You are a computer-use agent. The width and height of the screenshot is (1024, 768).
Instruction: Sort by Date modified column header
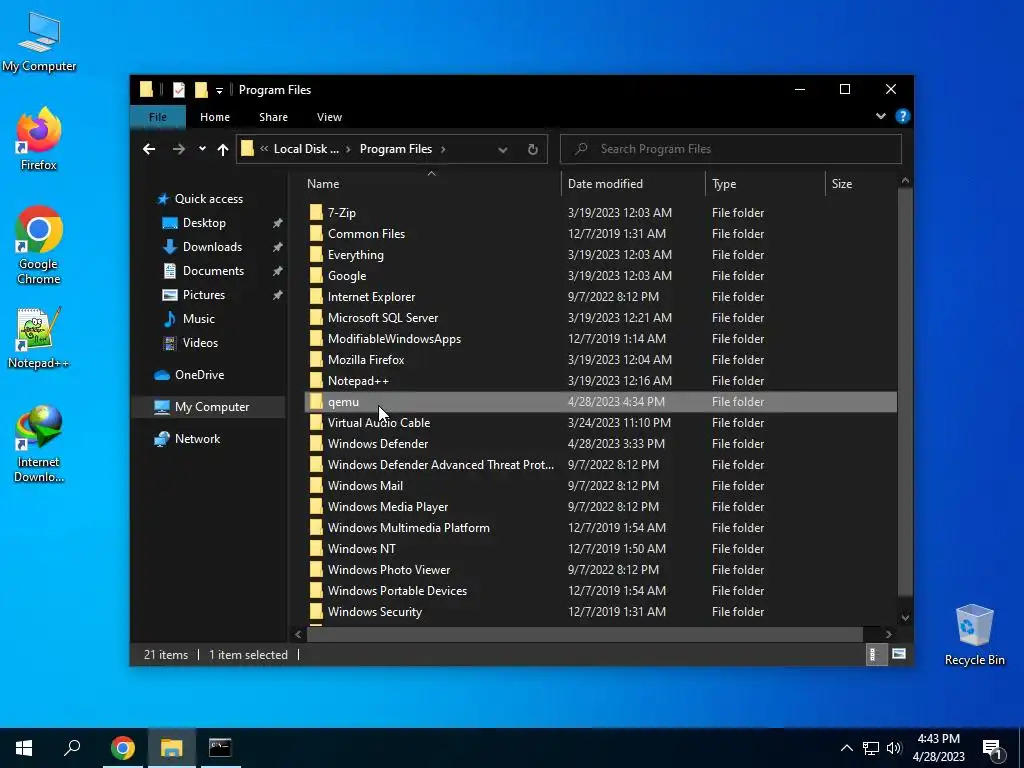[x=633, y=184]
